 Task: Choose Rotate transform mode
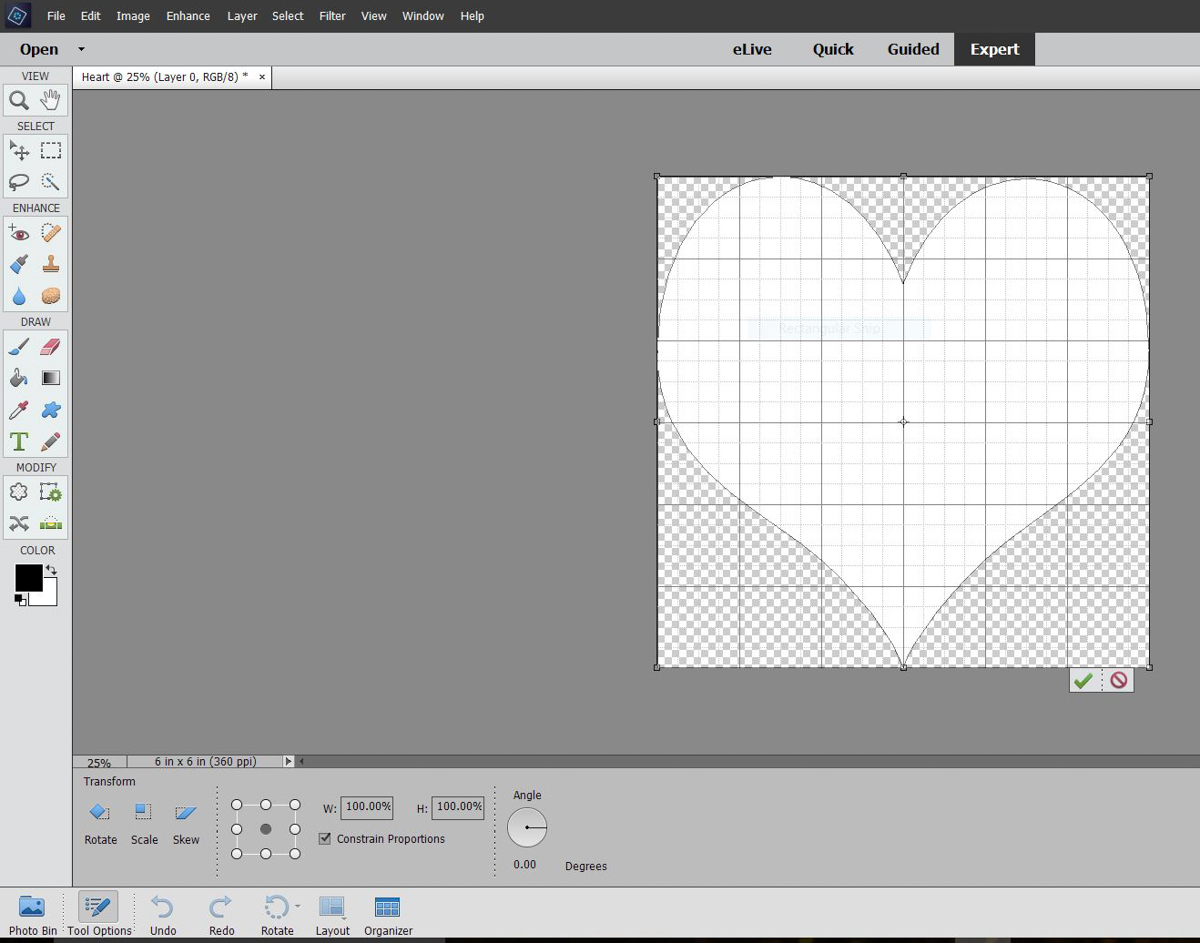point(100,824)
